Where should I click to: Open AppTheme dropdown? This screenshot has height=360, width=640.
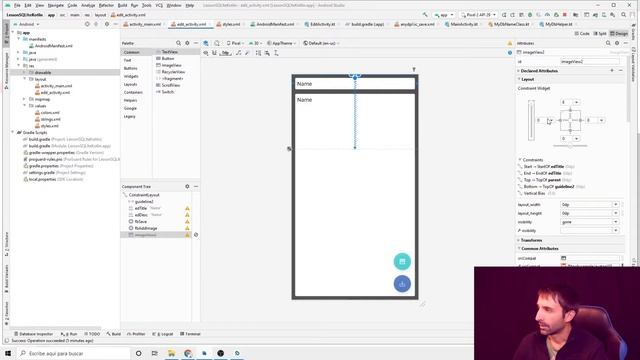coord(281,43)
